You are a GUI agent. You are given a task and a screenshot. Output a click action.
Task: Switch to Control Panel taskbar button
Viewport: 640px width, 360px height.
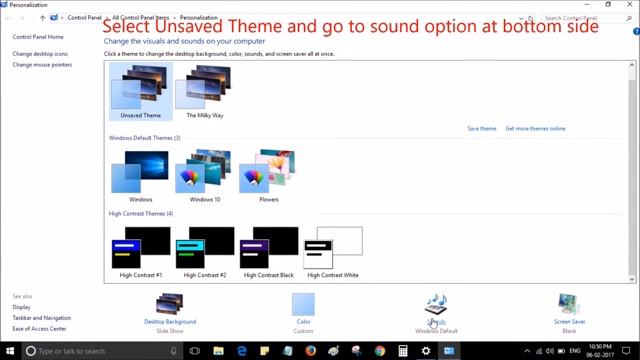coord(449,351)
